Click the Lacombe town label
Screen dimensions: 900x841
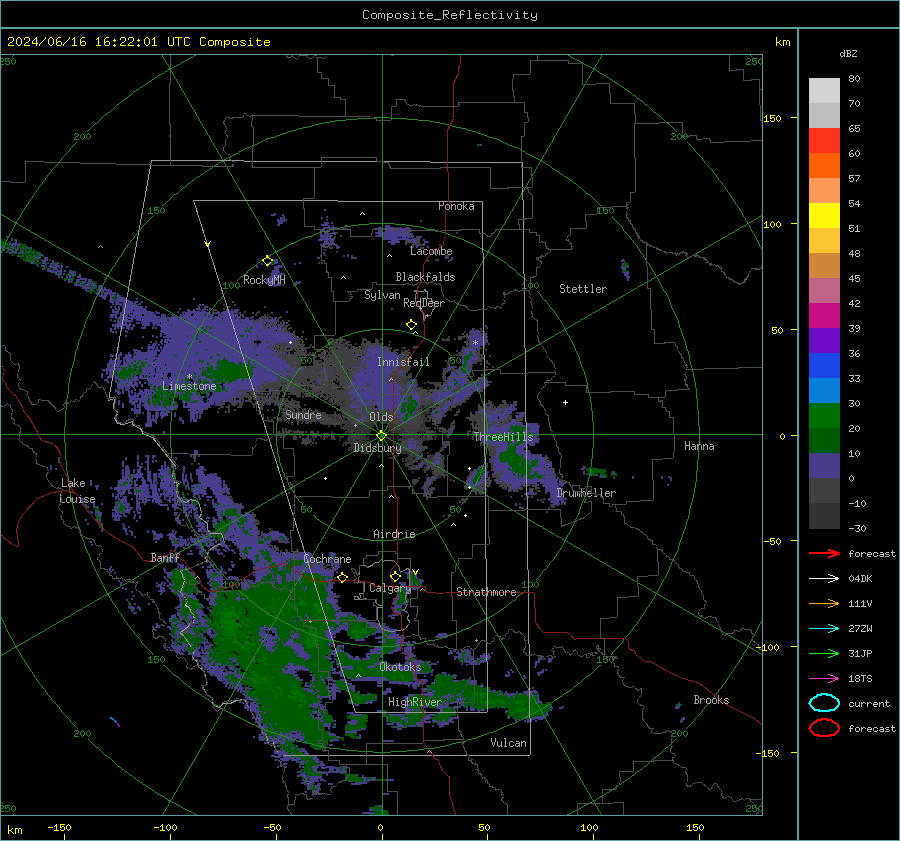pyautogui.click(x=431, y=251)
